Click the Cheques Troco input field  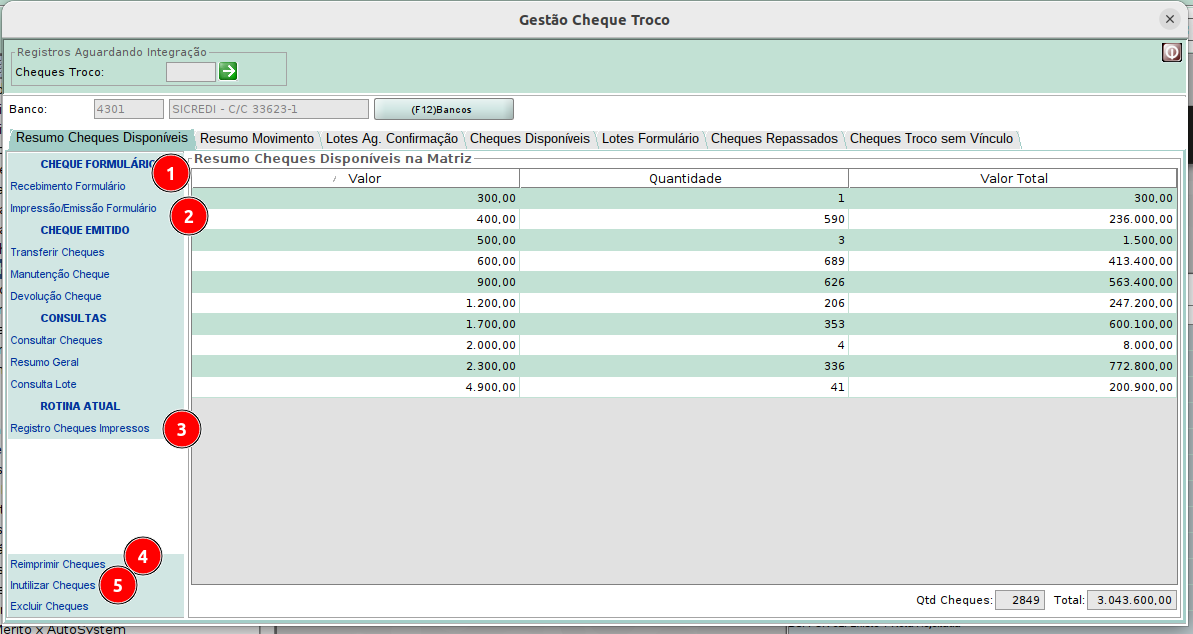(x=190, y=72)
